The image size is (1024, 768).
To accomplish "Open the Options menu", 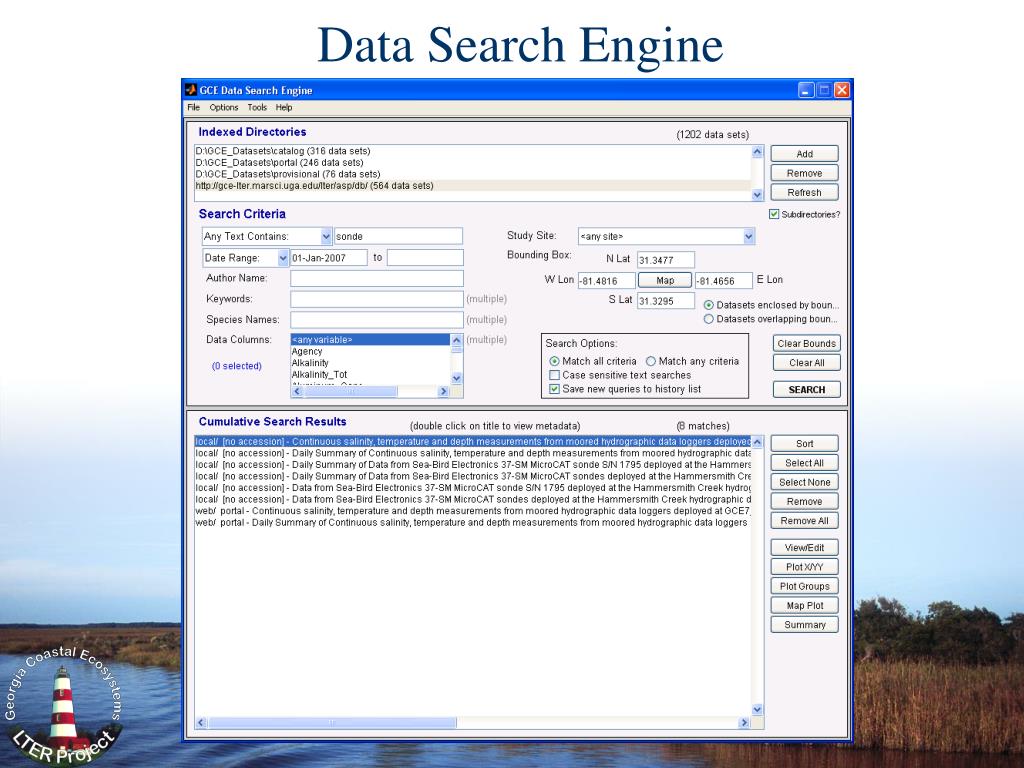I will [223, 107].
